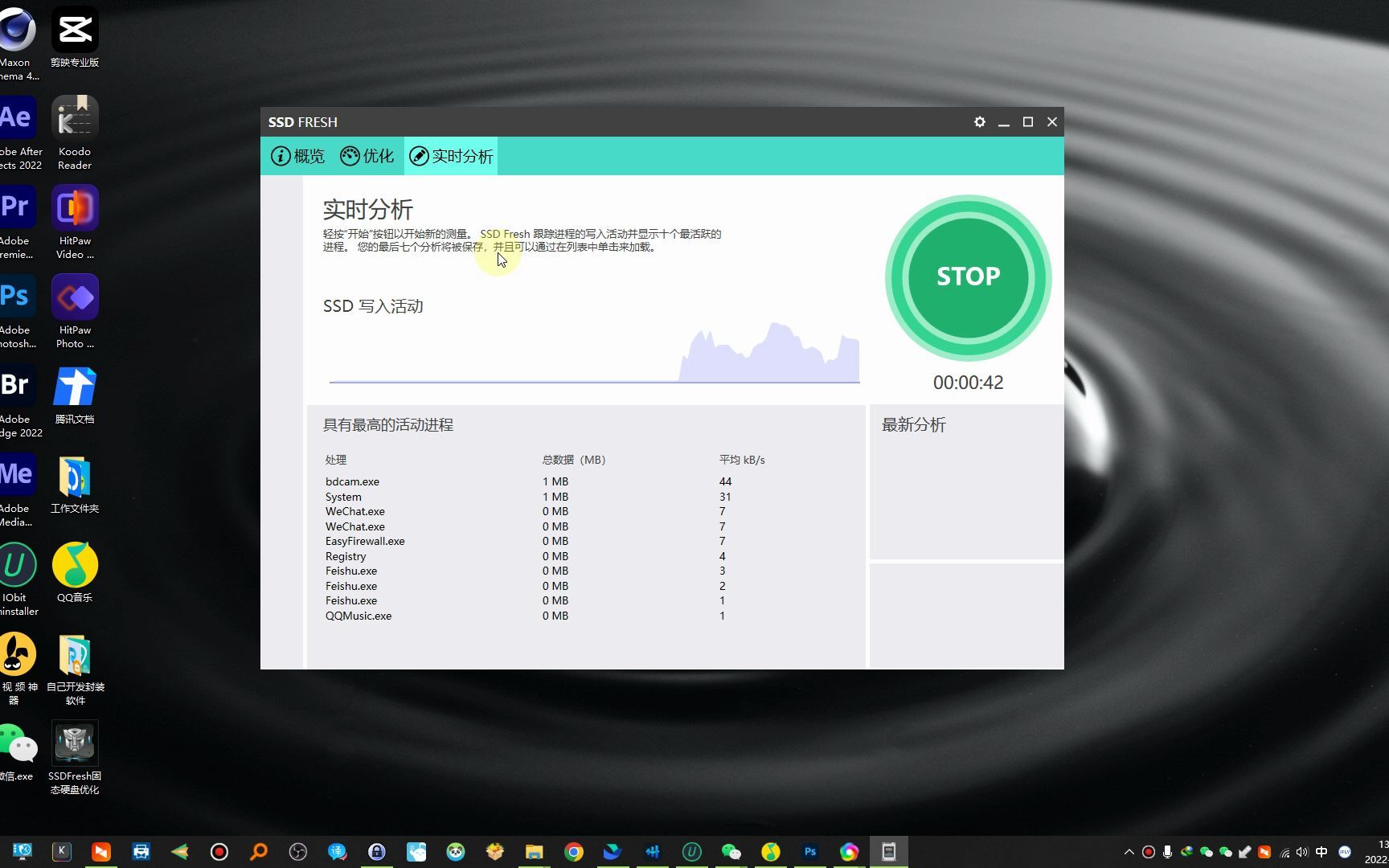Open Photoshop from the taskbar
Screen dimensions: 1389x868
click(x=810, y=852)
